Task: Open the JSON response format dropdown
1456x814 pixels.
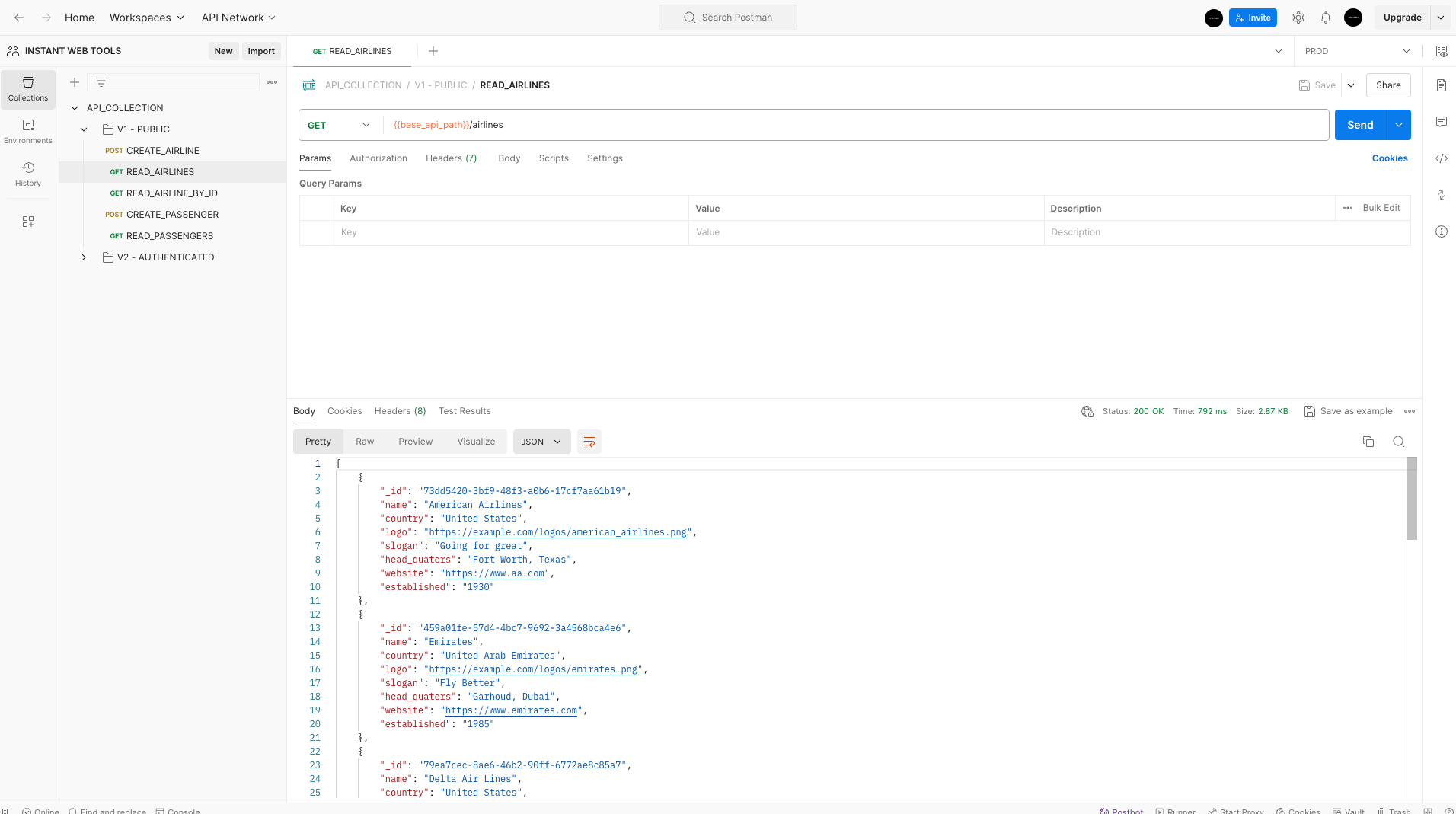Action: [541, 442]
